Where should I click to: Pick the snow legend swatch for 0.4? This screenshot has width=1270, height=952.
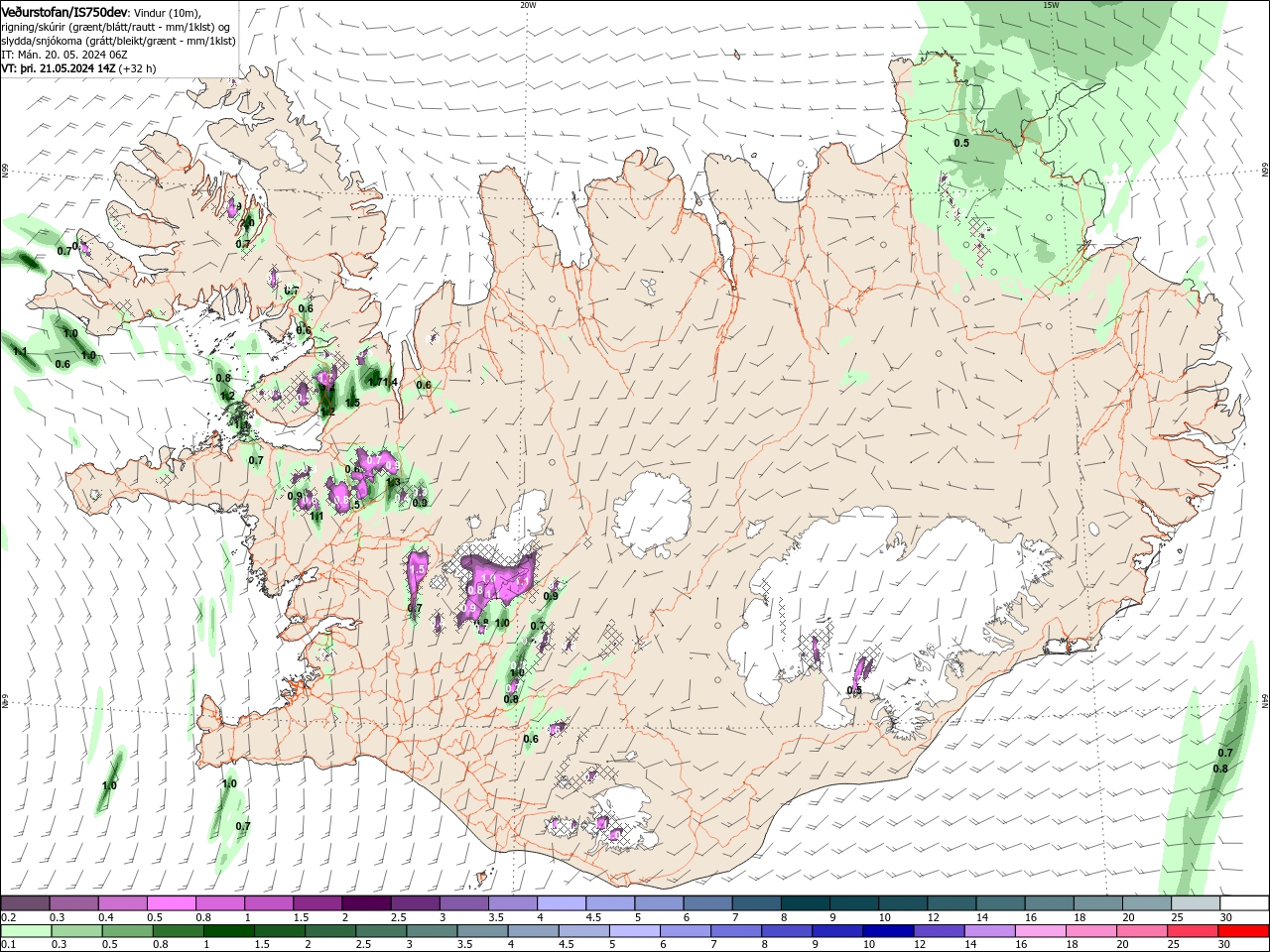click(x=122, y=903)
